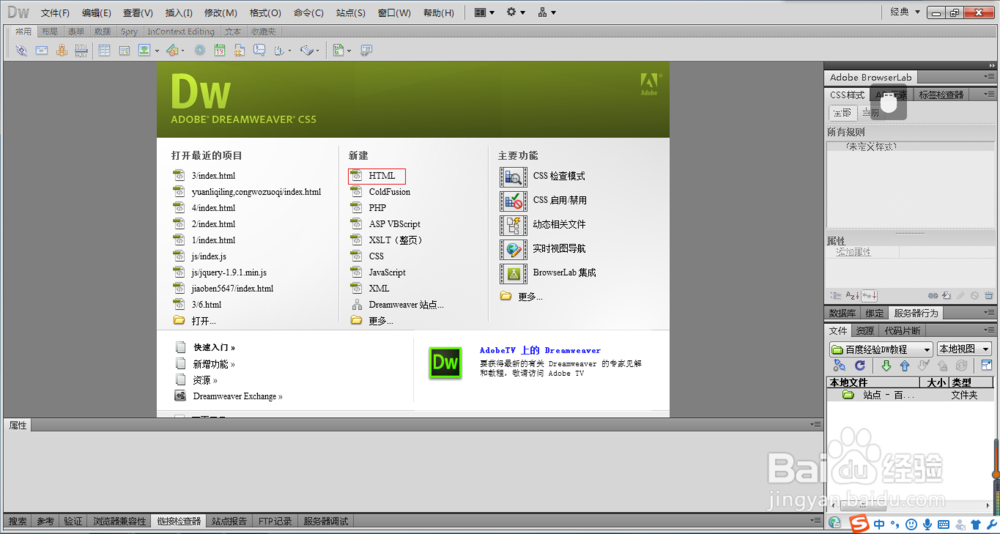This screenshot has width=1000, height=534.
Task: Click the AdobeTV 上的 Dreamweaver link
Action: (540, 350)
